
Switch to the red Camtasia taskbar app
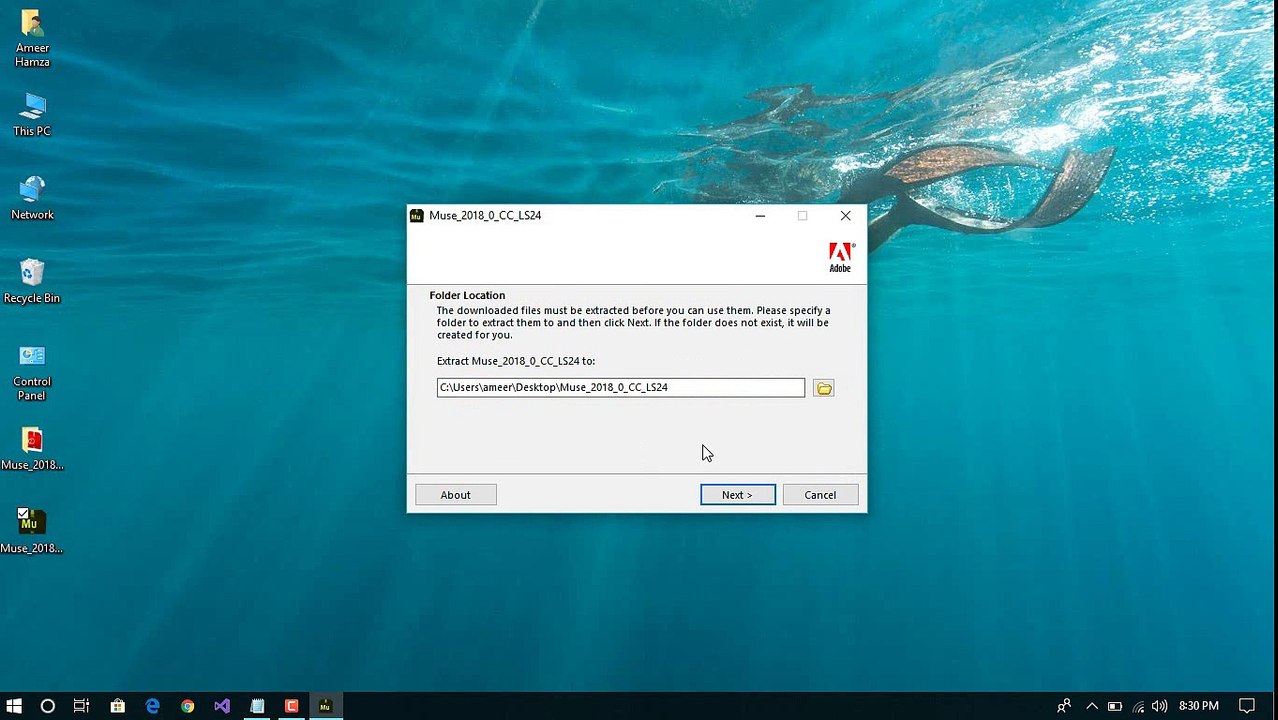tap(291, 706)
